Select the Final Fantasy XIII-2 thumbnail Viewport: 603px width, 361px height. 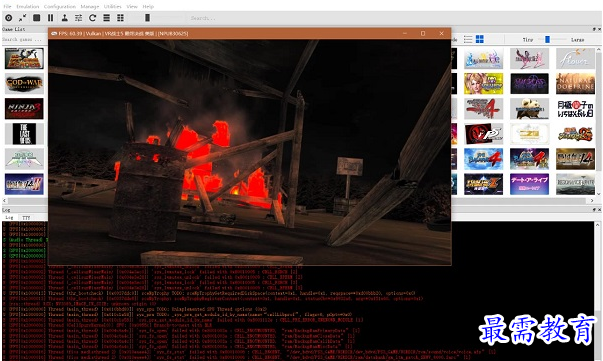click(x=529, y=58)
